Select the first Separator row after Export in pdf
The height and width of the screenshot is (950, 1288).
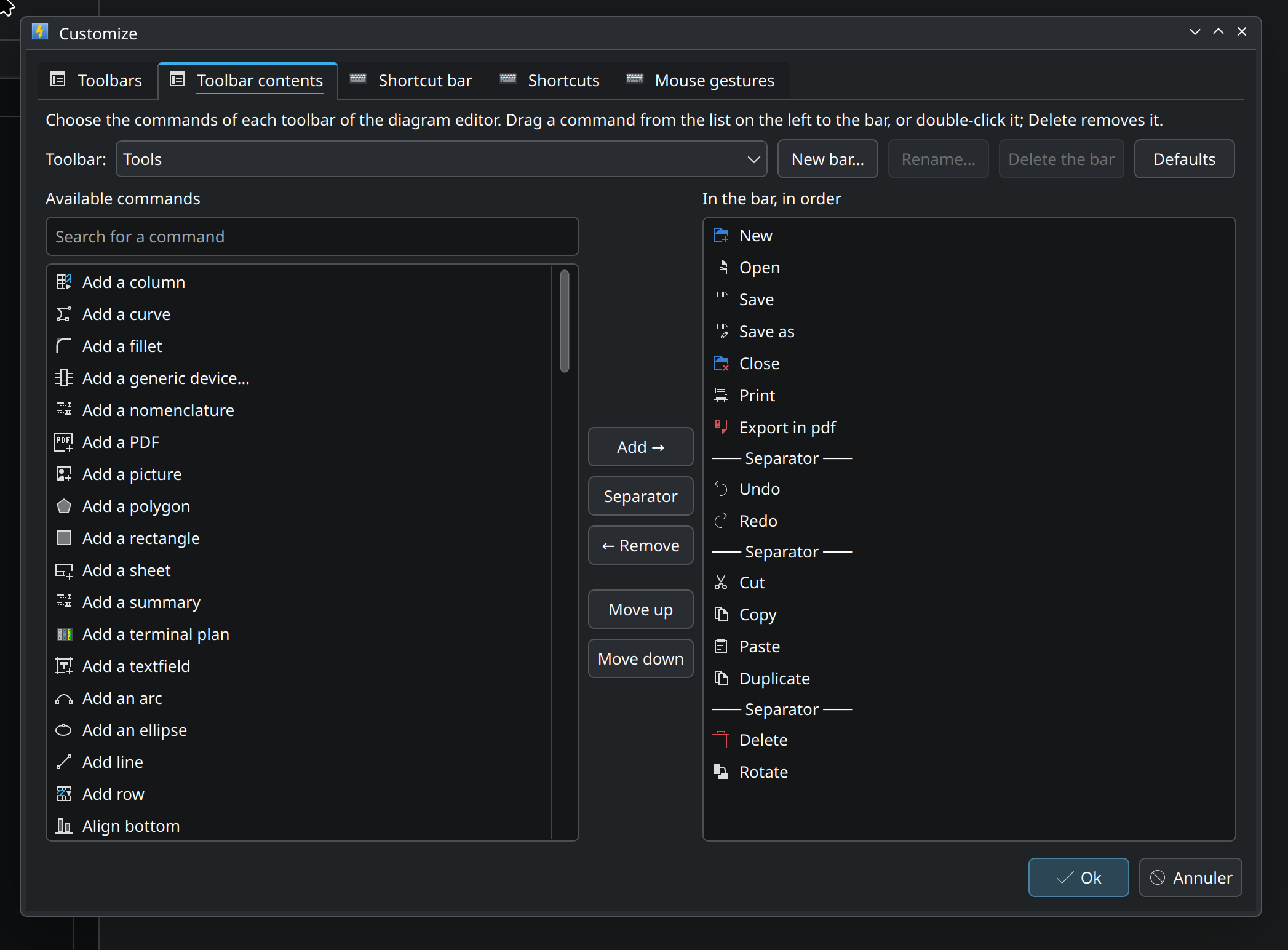tap(969, 458)
